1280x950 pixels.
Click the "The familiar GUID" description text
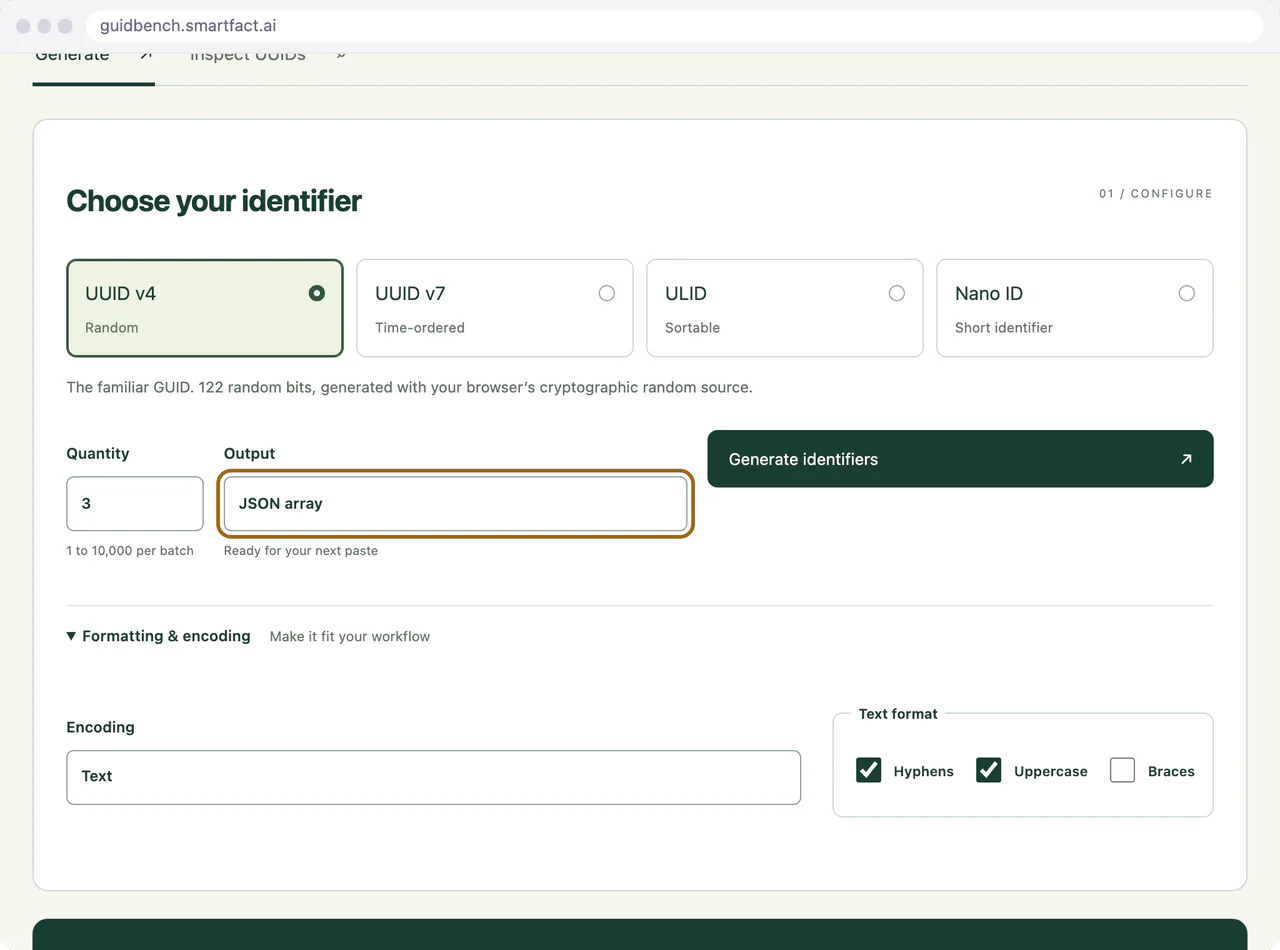coord(409,387)
